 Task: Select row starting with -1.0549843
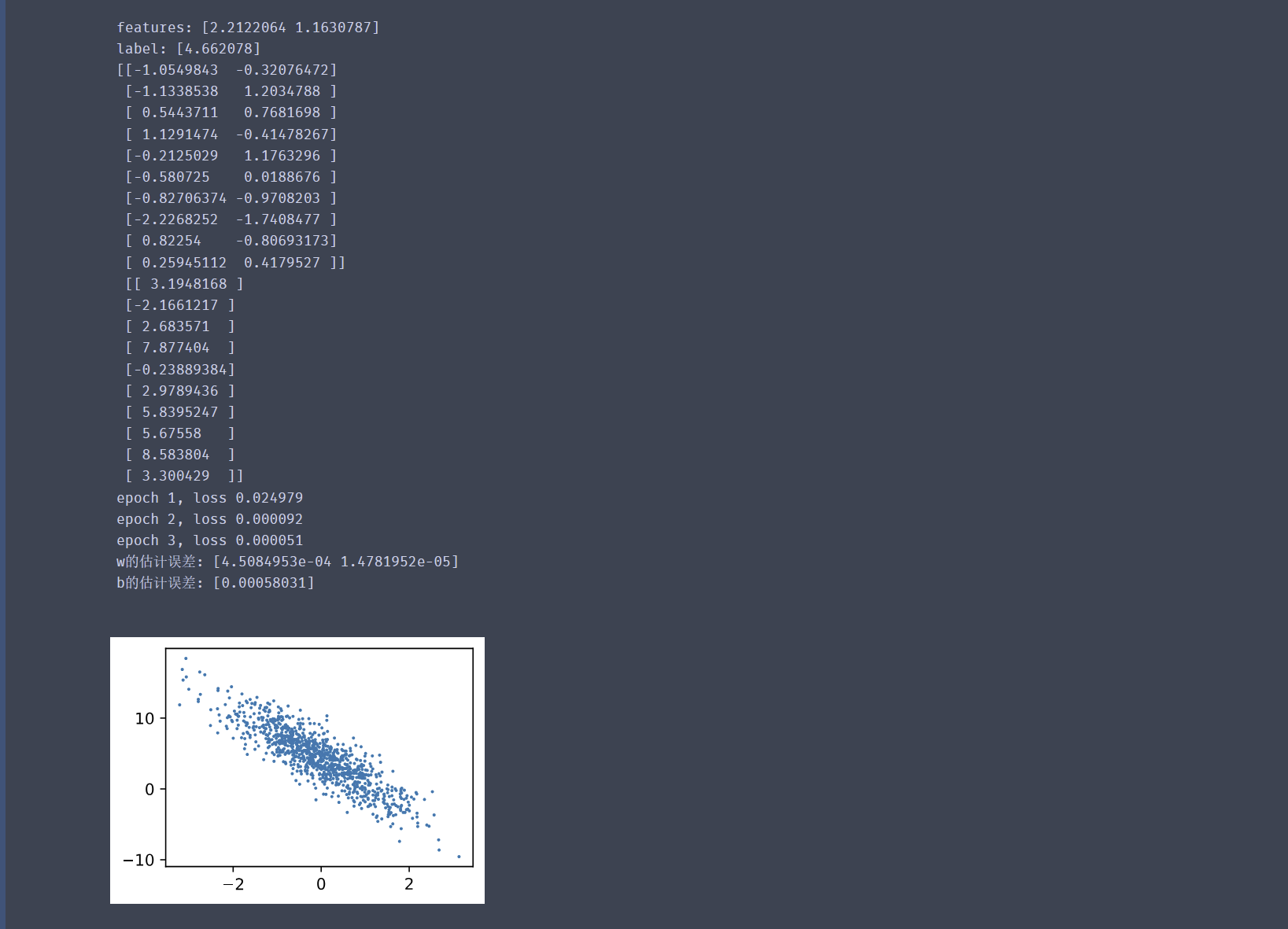[227, 70]
